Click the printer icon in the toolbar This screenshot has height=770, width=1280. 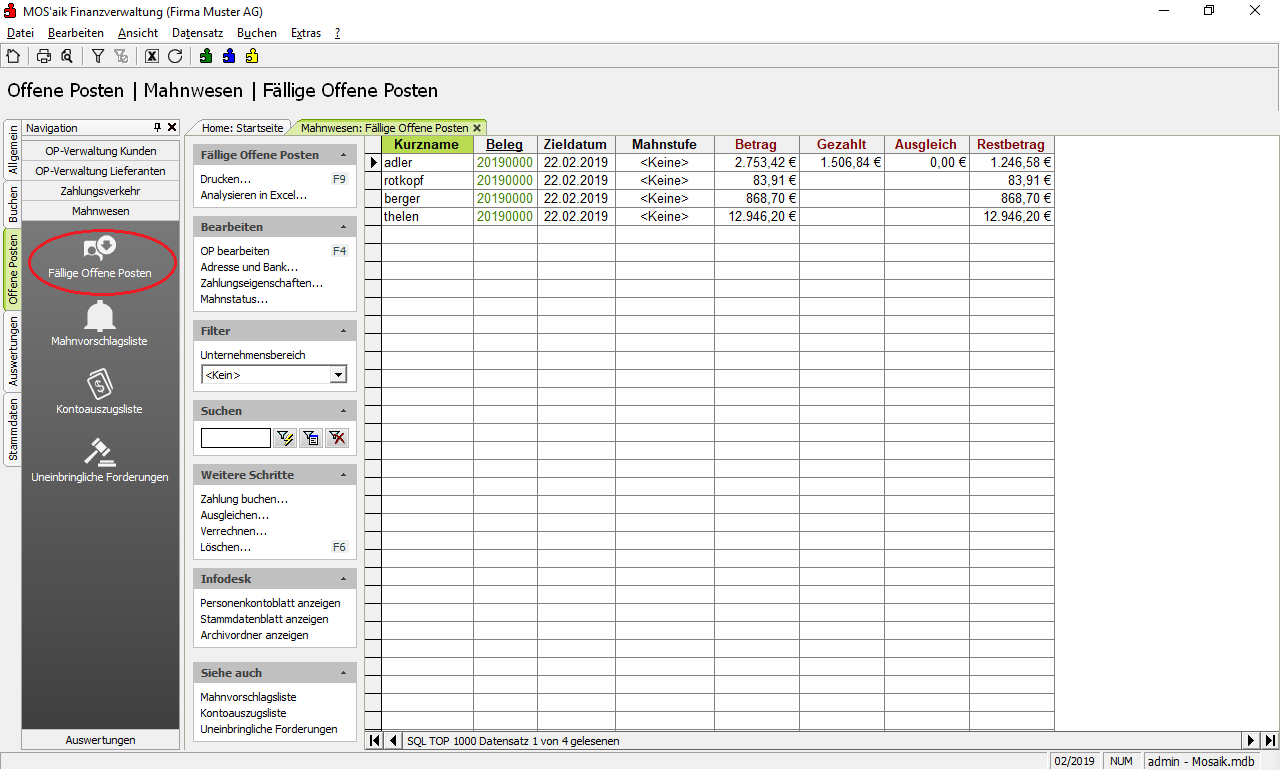pos(44,56)
